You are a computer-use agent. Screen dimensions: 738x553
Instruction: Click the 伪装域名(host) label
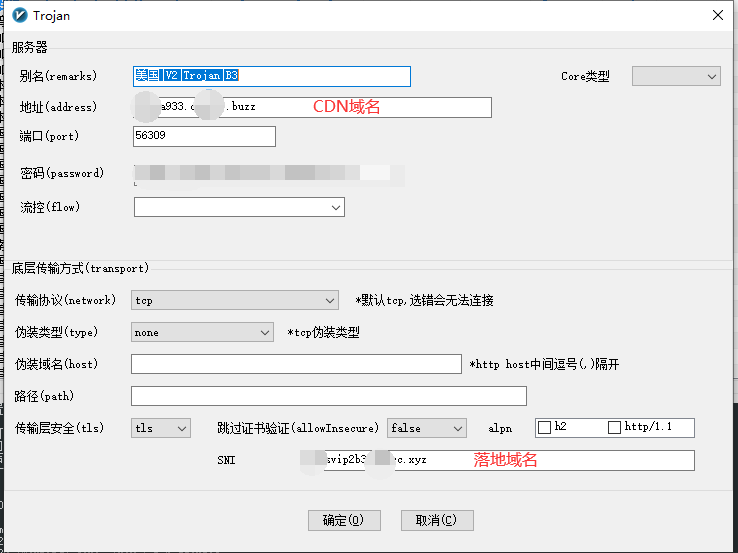tap(56, 364)
